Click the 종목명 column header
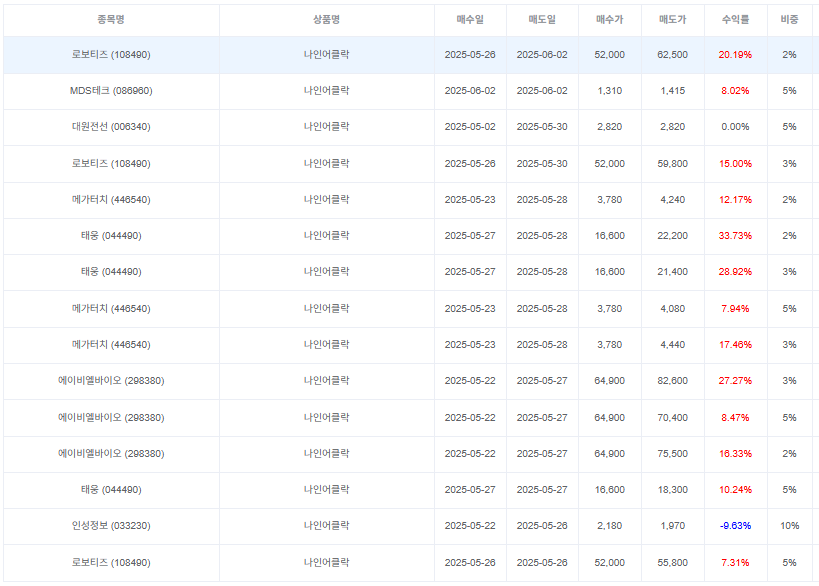This screenshot has width=819, height=586. [111, 20]
